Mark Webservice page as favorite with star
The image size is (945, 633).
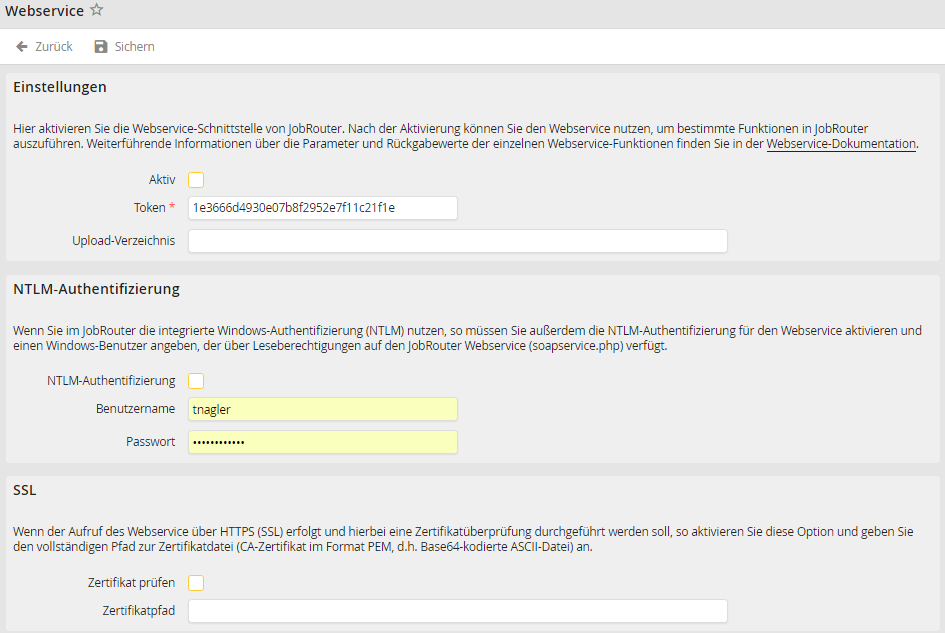coord(97,10)
